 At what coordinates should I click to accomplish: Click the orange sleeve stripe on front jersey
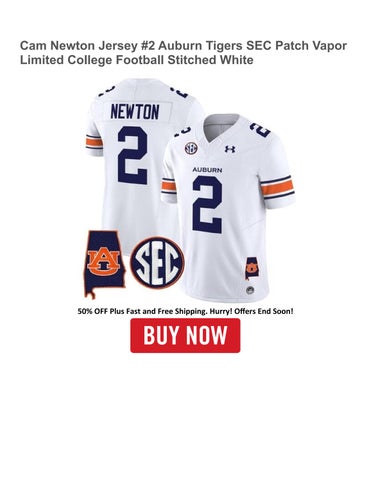pyautogui.click(x=277, y=188)
